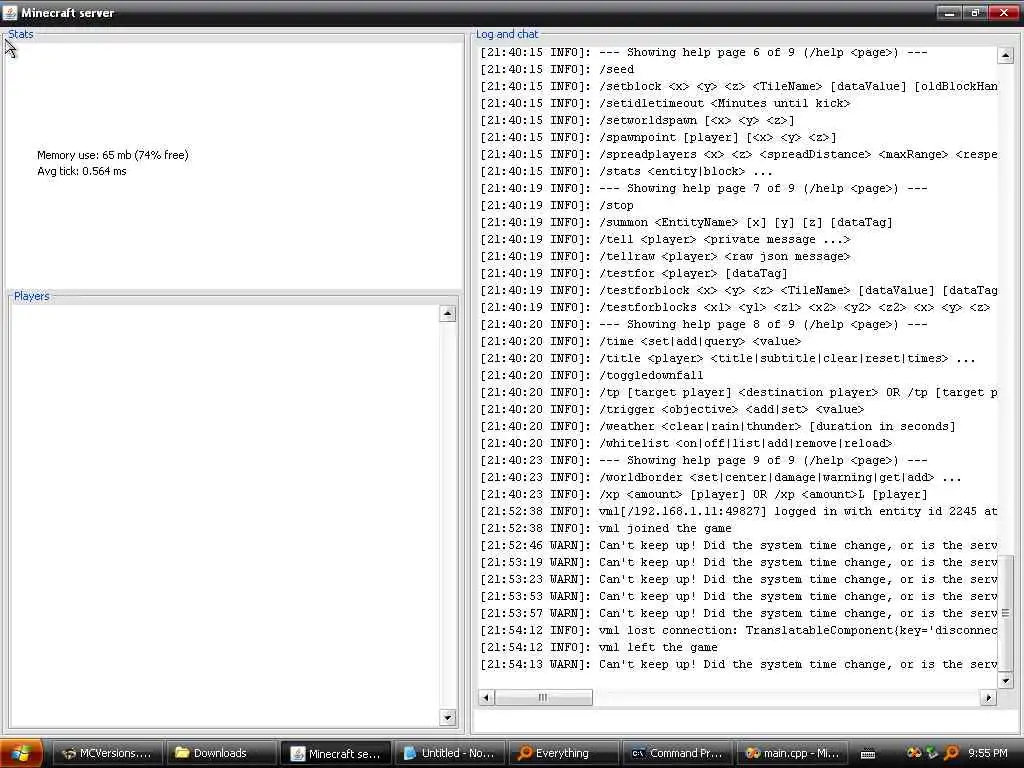Viewport: 1024px width, 768px height.
Task: Click the /setidletimeout log line
Action: [x=665, y=103]
